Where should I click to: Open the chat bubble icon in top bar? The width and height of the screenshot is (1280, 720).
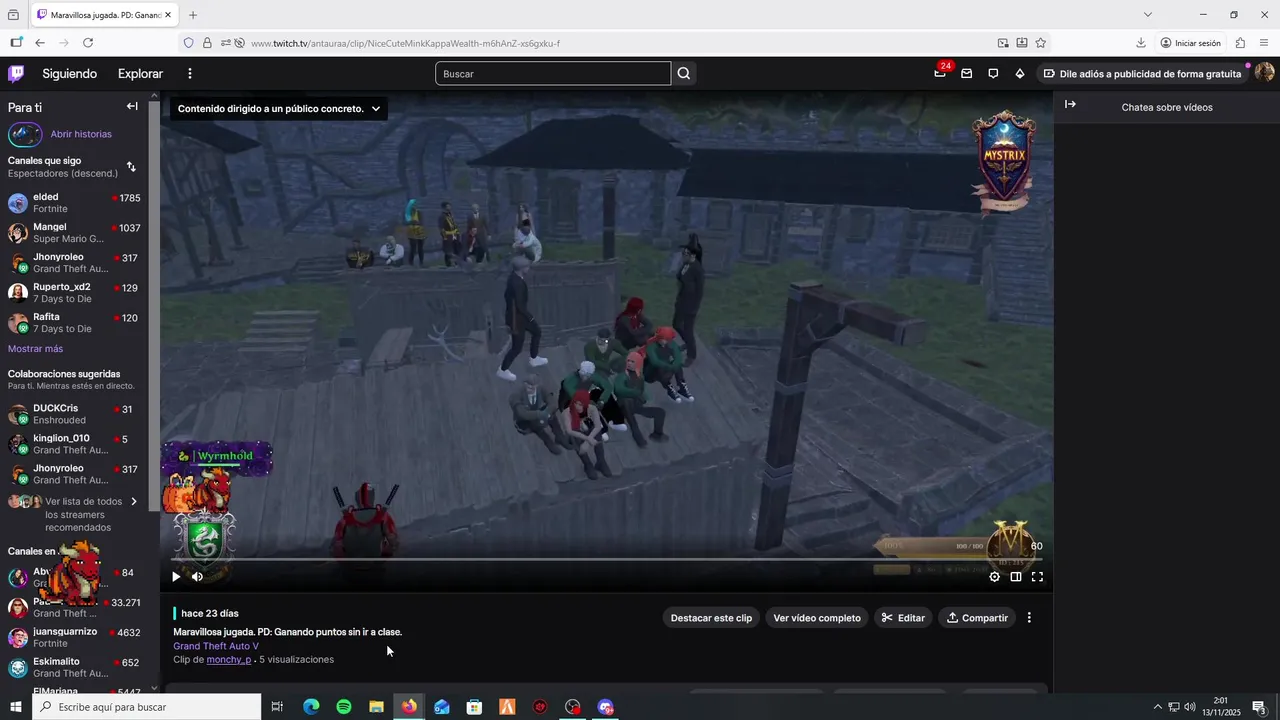click(x=993, y=73)
